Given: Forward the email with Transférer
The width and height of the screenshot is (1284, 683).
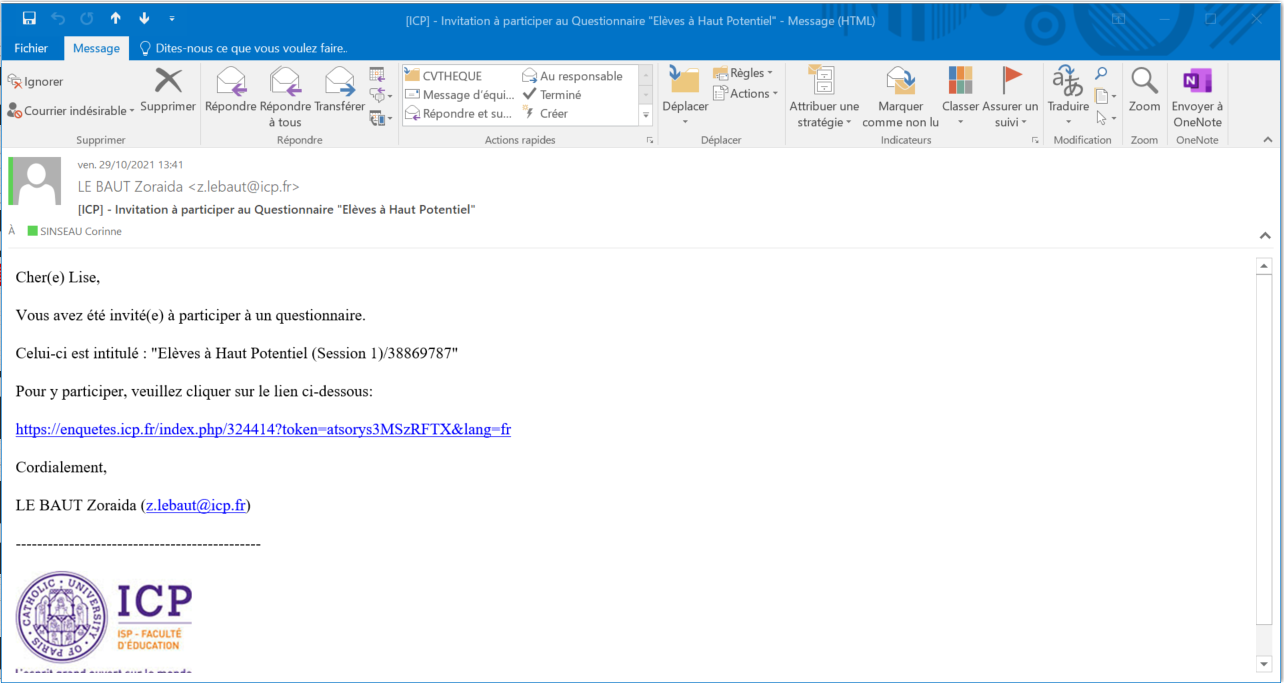Looking at the screenshot, I should pos(340,82).
